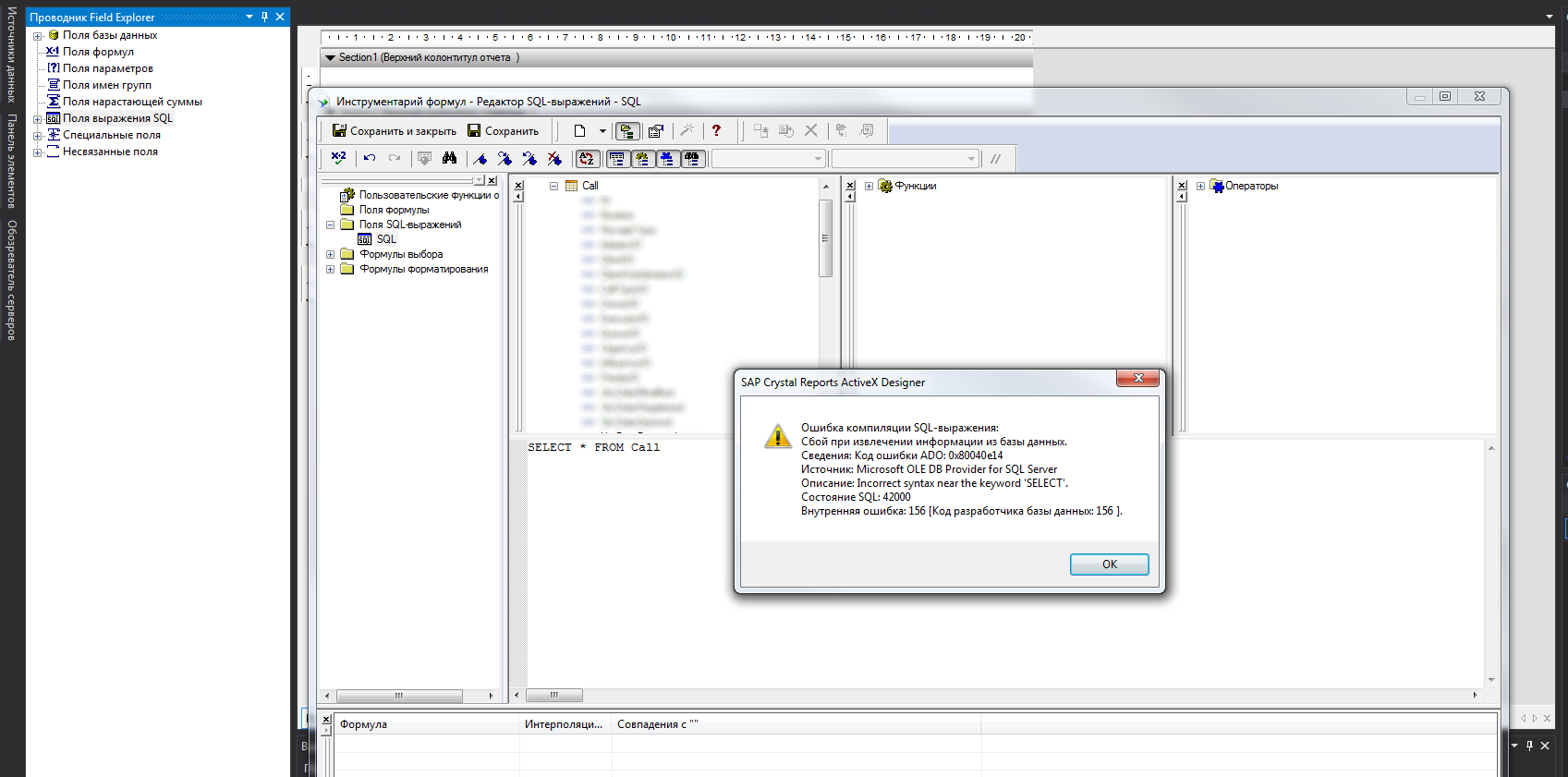Select Поля формул in Field Explorer
Screen dimensions: 1568x777
[x=98, y=52]
